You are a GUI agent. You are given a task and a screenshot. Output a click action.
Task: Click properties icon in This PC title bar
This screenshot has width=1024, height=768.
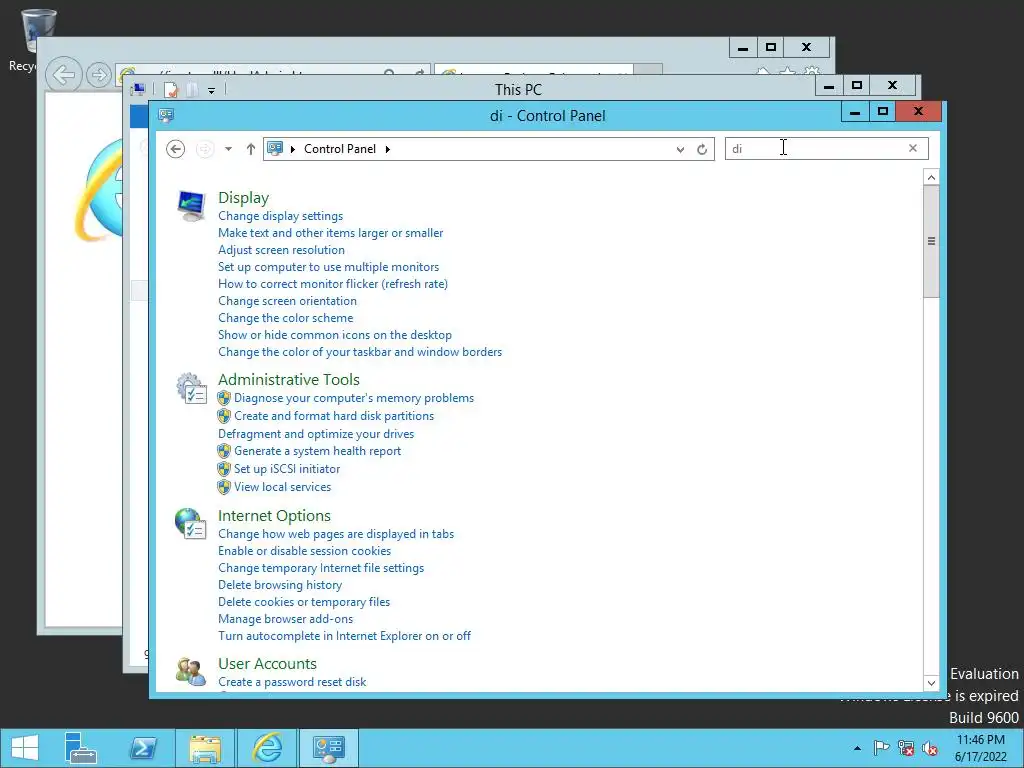(x=170, y=89)
